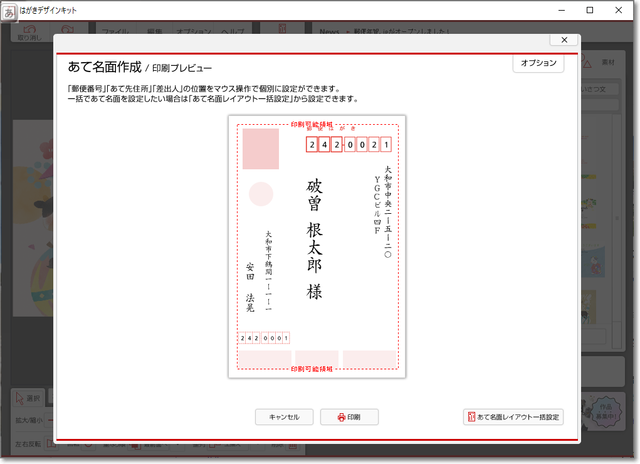Click the bottom-center pink lottery box
Viewport: 640px width, 464px height.
click(x=316, y=358)
